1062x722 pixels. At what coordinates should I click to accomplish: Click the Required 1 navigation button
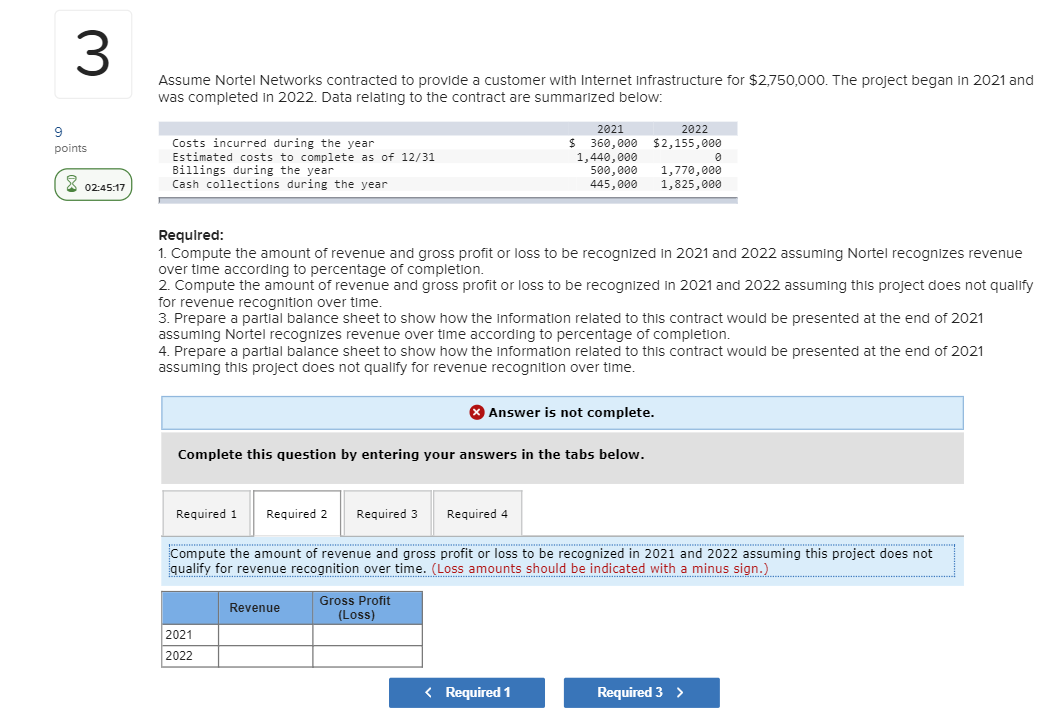coord(467,692)
